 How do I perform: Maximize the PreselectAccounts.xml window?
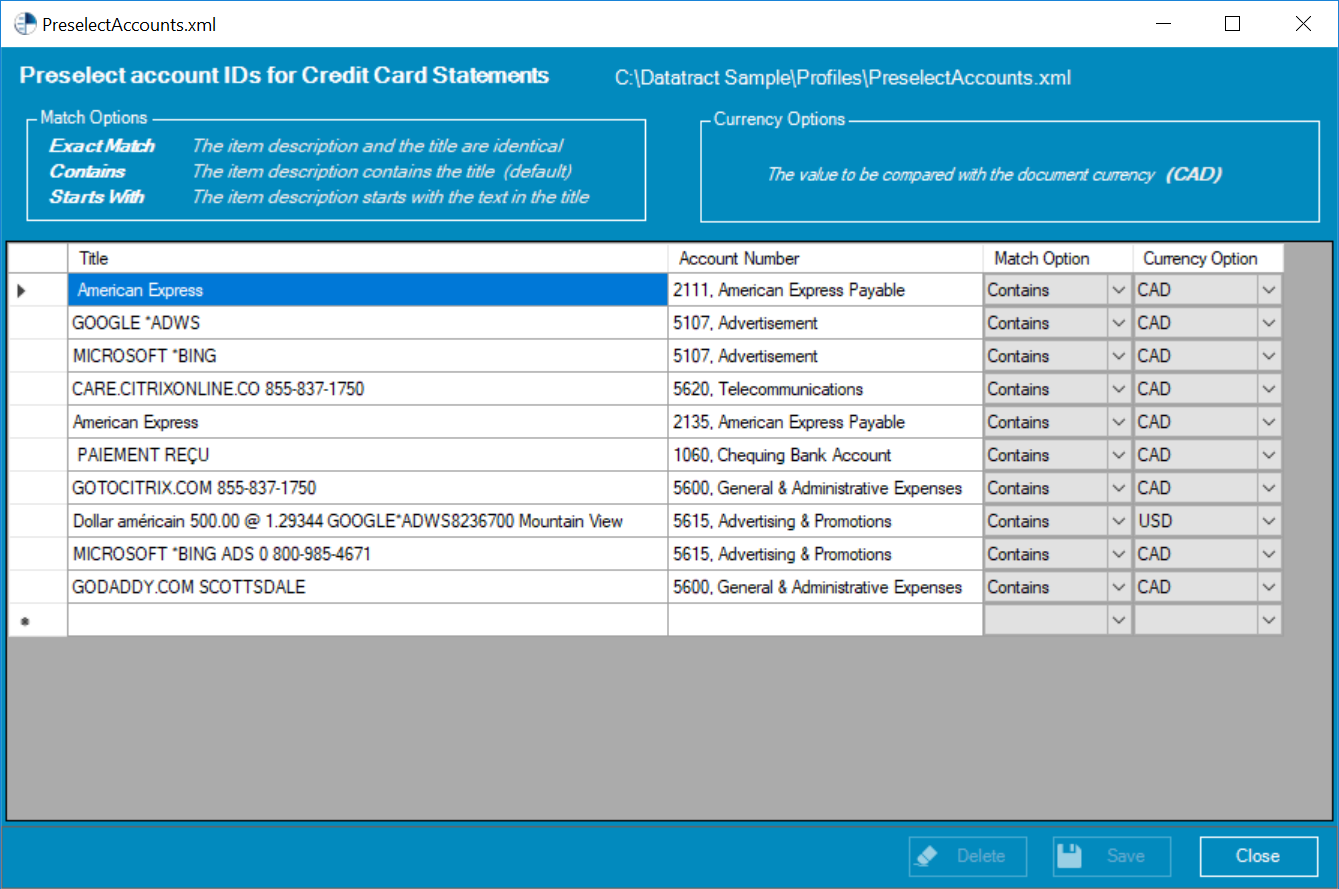1232,24
